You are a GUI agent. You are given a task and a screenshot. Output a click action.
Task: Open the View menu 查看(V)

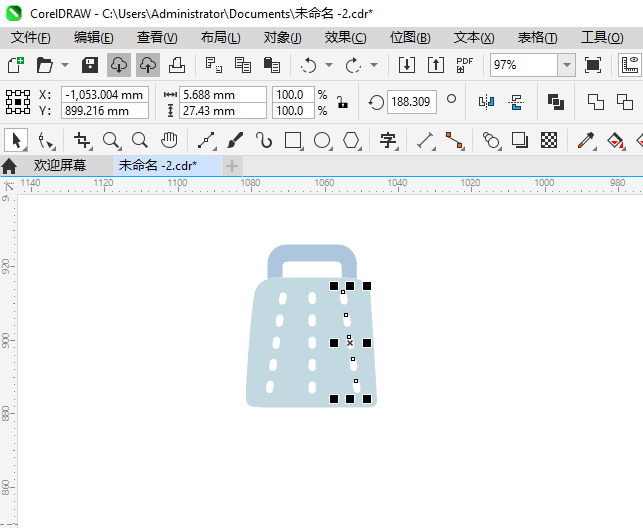tap(157, 38)
